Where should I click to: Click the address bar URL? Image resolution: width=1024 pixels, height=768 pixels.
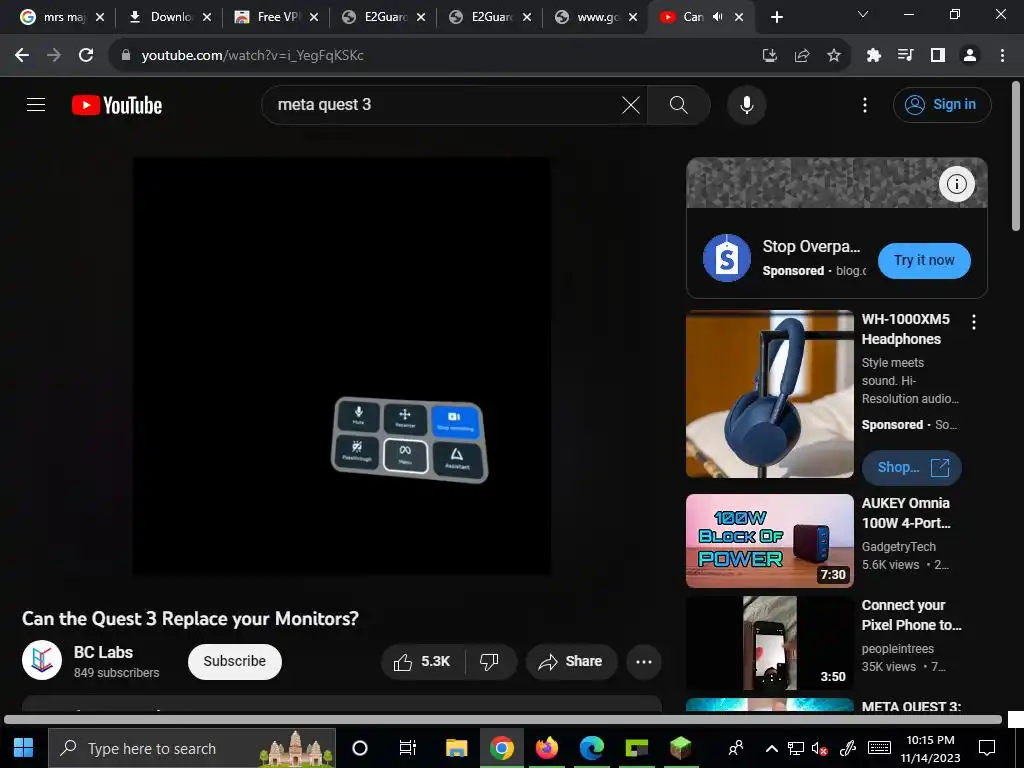coord(252,55)
